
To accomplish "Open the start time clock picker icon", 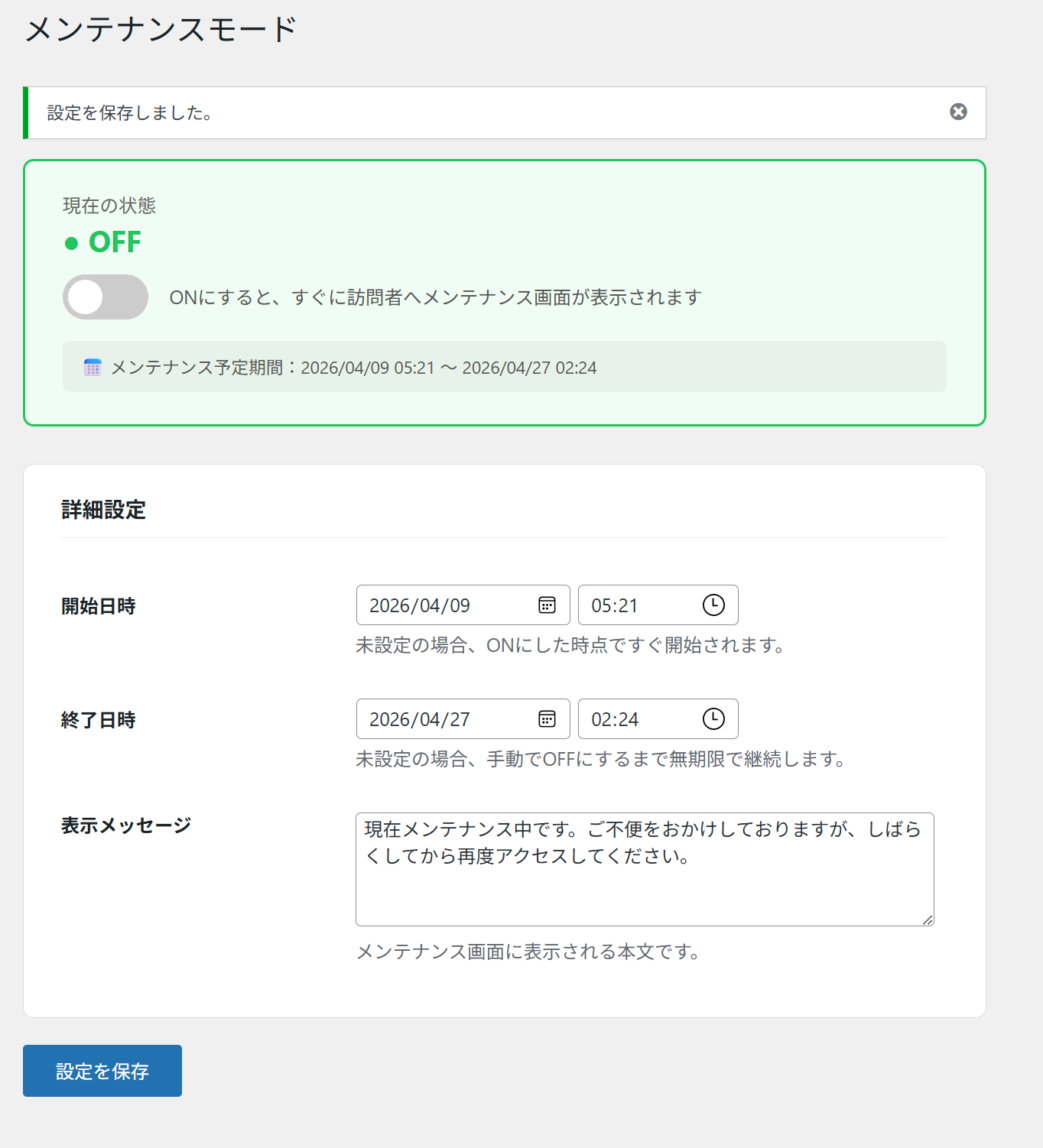I will pos(713,605).
